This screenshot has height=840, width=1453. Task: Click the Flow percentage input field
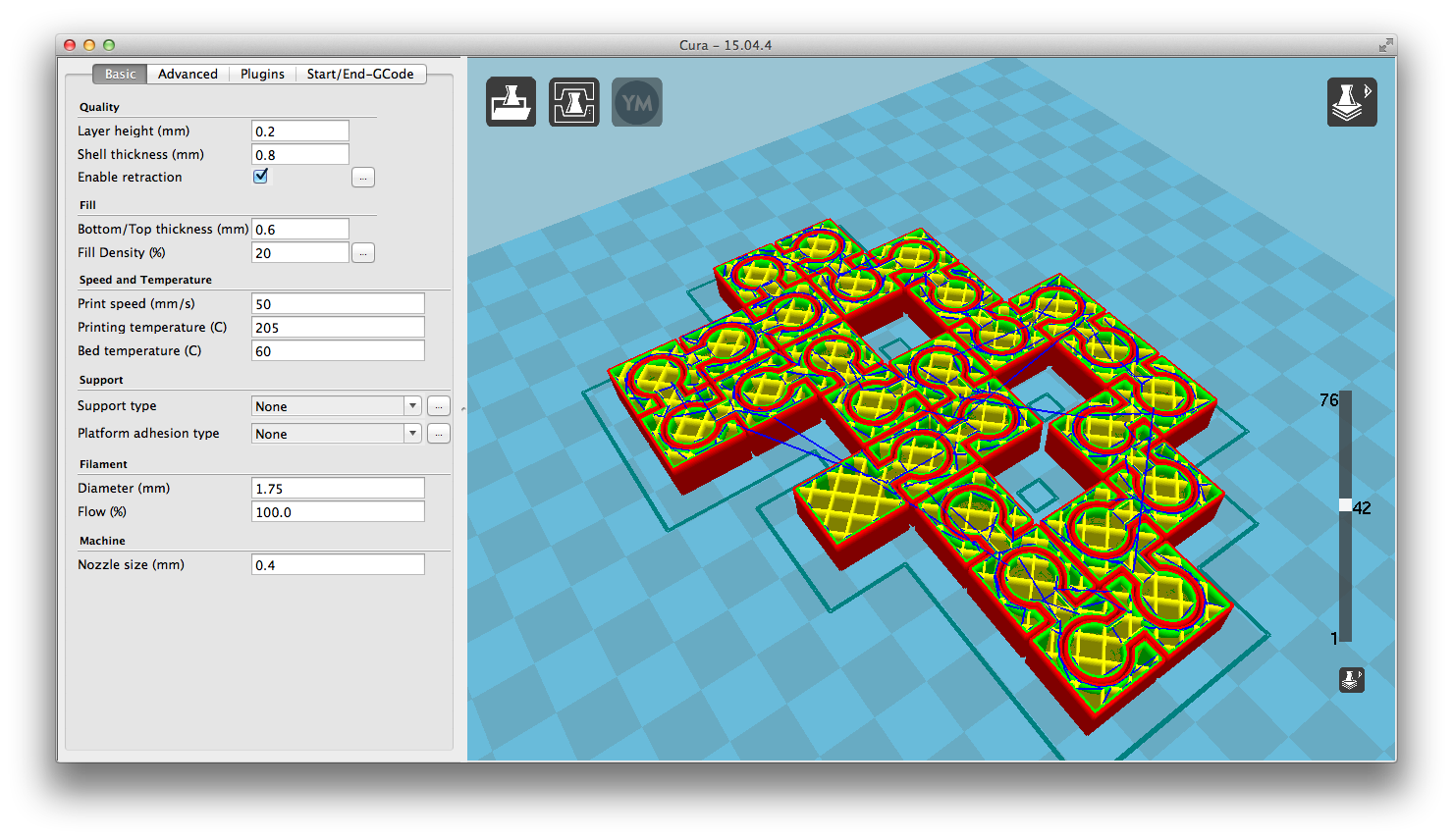(x=339, y=512)
